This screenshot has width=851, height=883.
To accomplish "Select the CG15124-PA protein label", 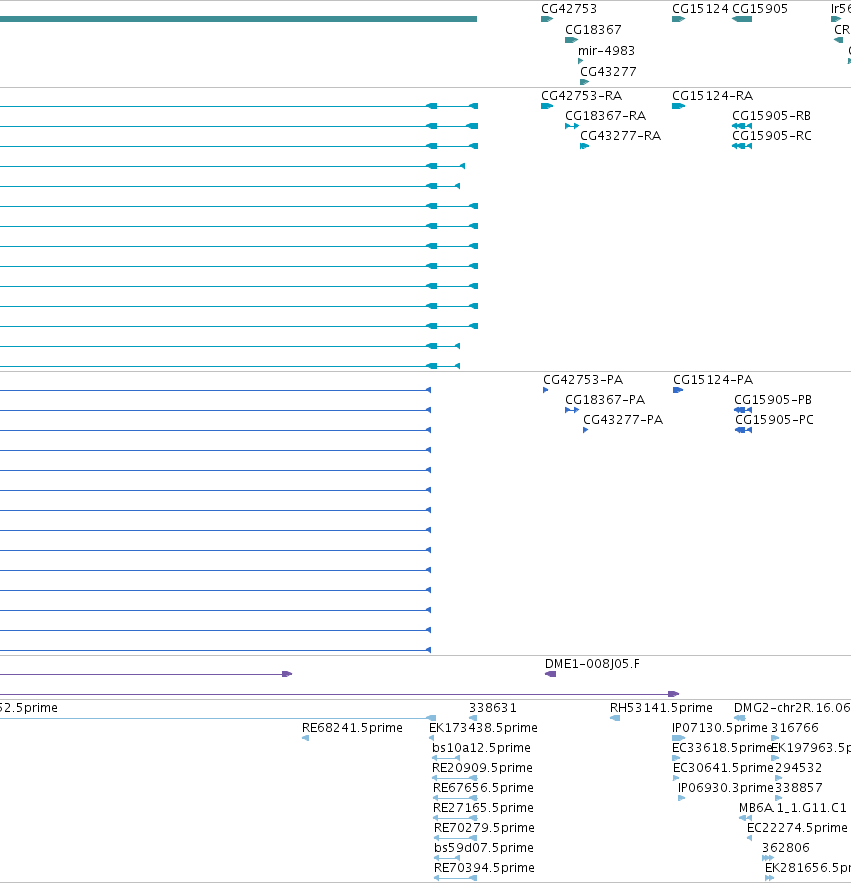I will (x=713, y=380).
